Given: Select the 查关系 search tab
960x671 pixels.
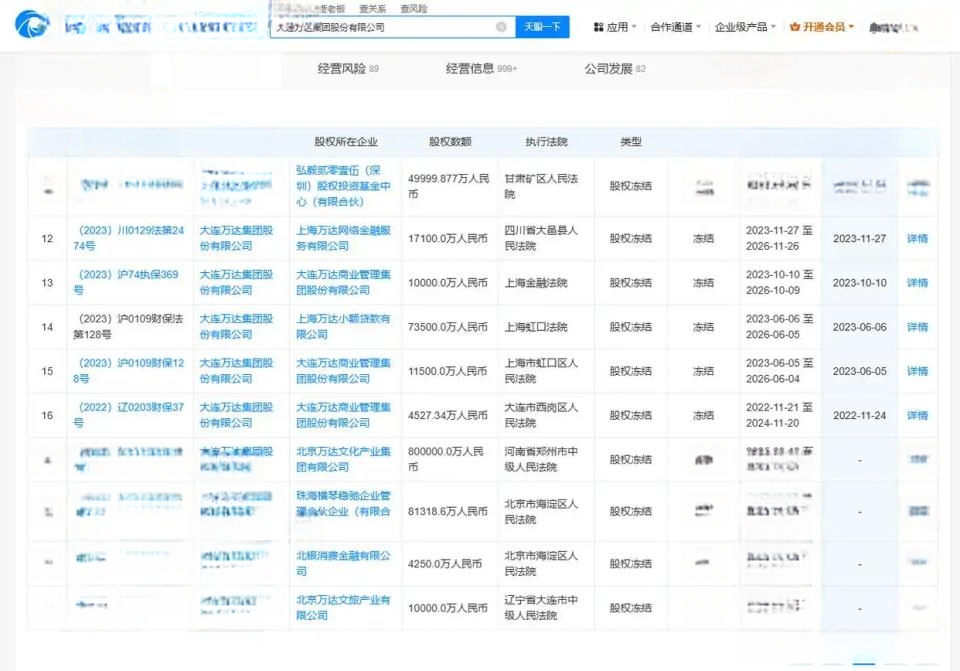Looking at the screenshot, I should [x=372, y=9].
